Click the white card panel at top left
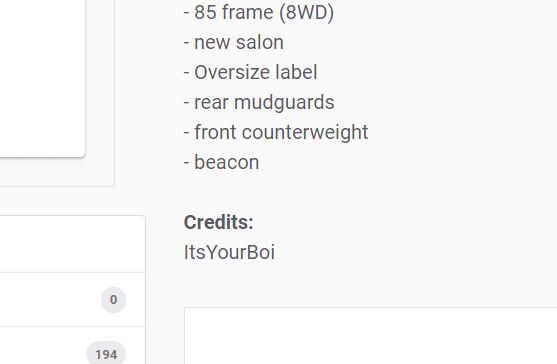Image resolution: width=557 pixels, height=364 pixels. [43, 78]
